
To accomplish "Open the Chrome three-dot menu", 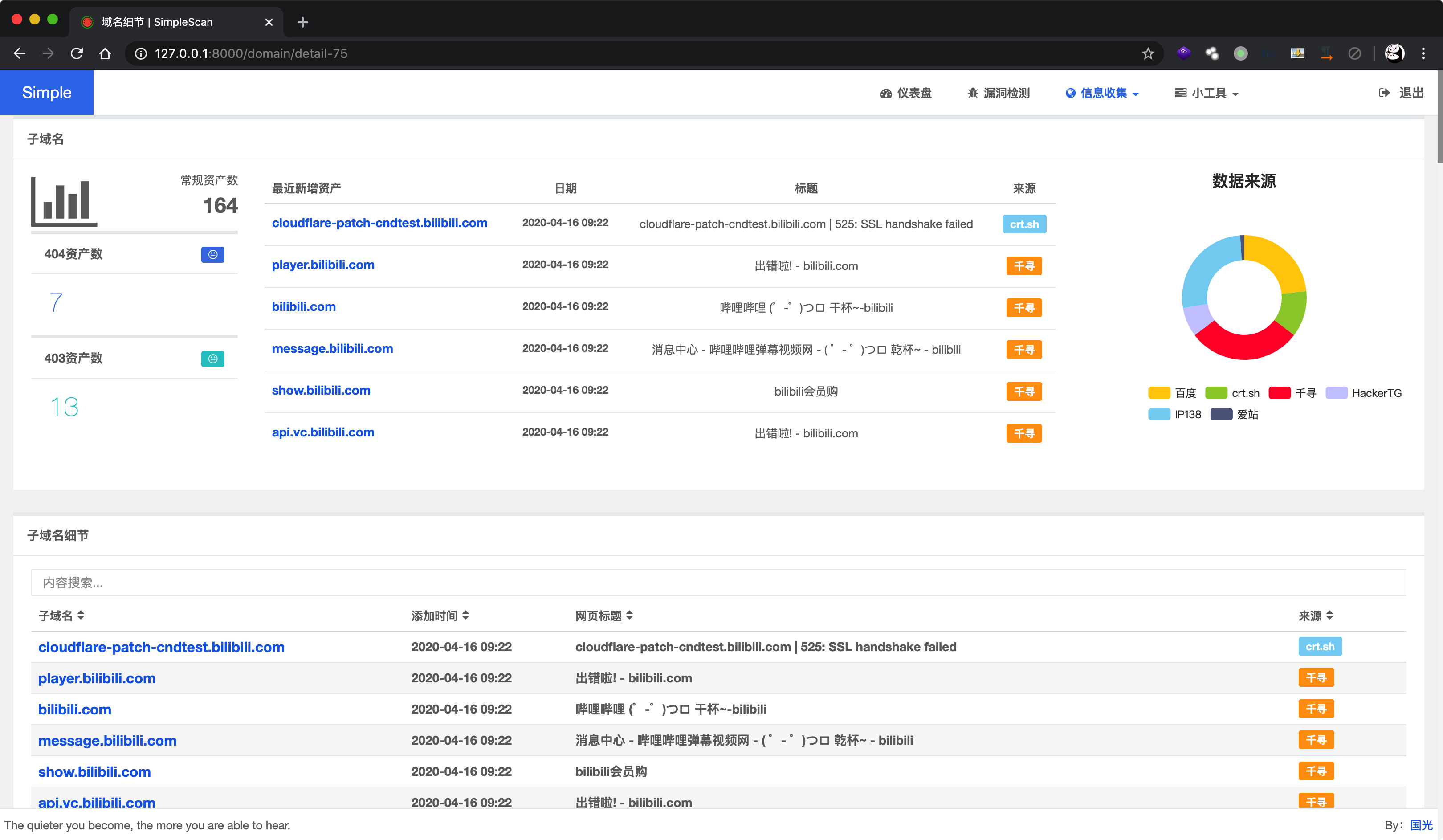I will 1423,53.
